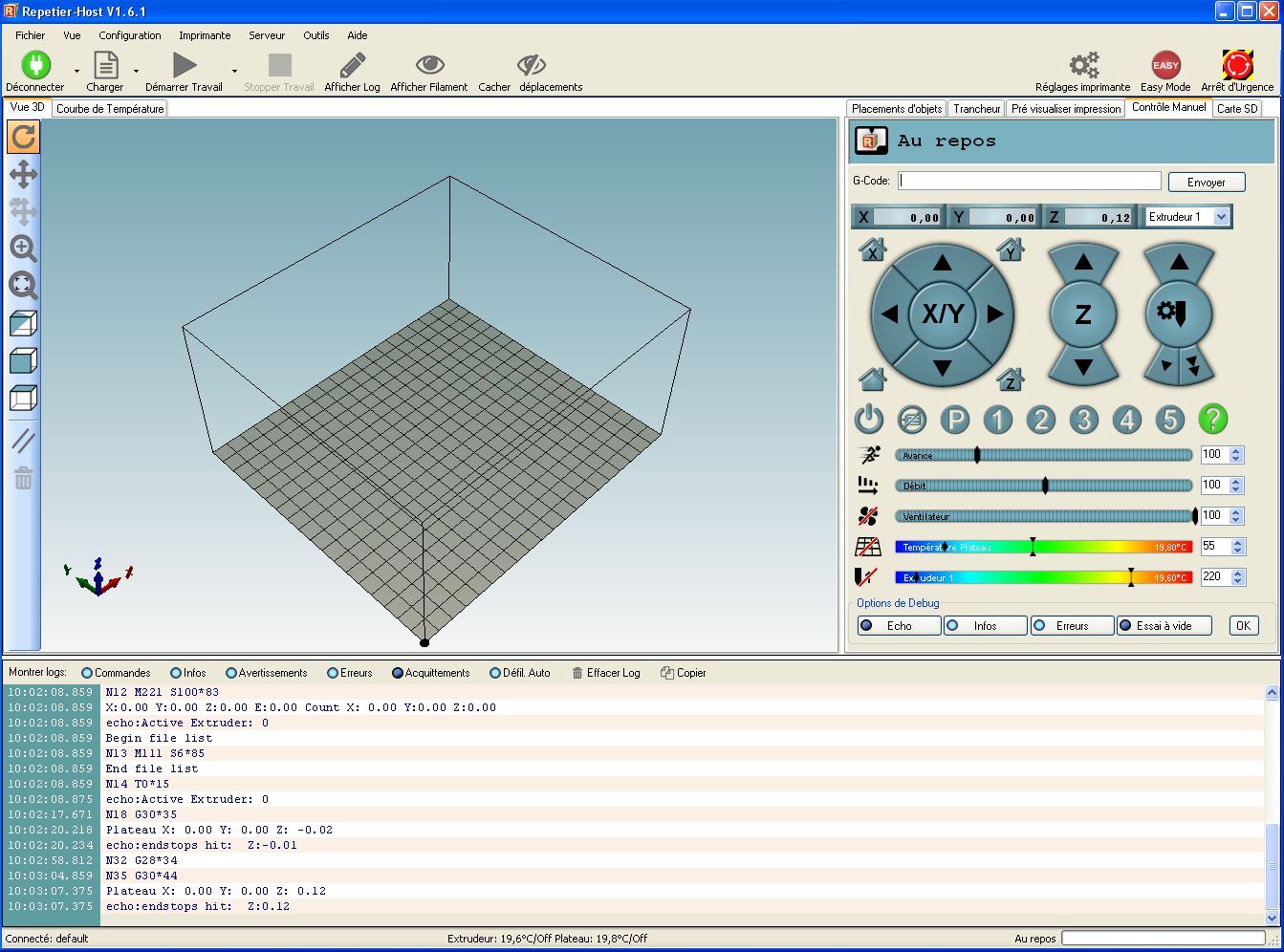Screen dimensions: 1284x952
Task: Toggle the Essai à vide debug option
Action: pos(1164,626)
